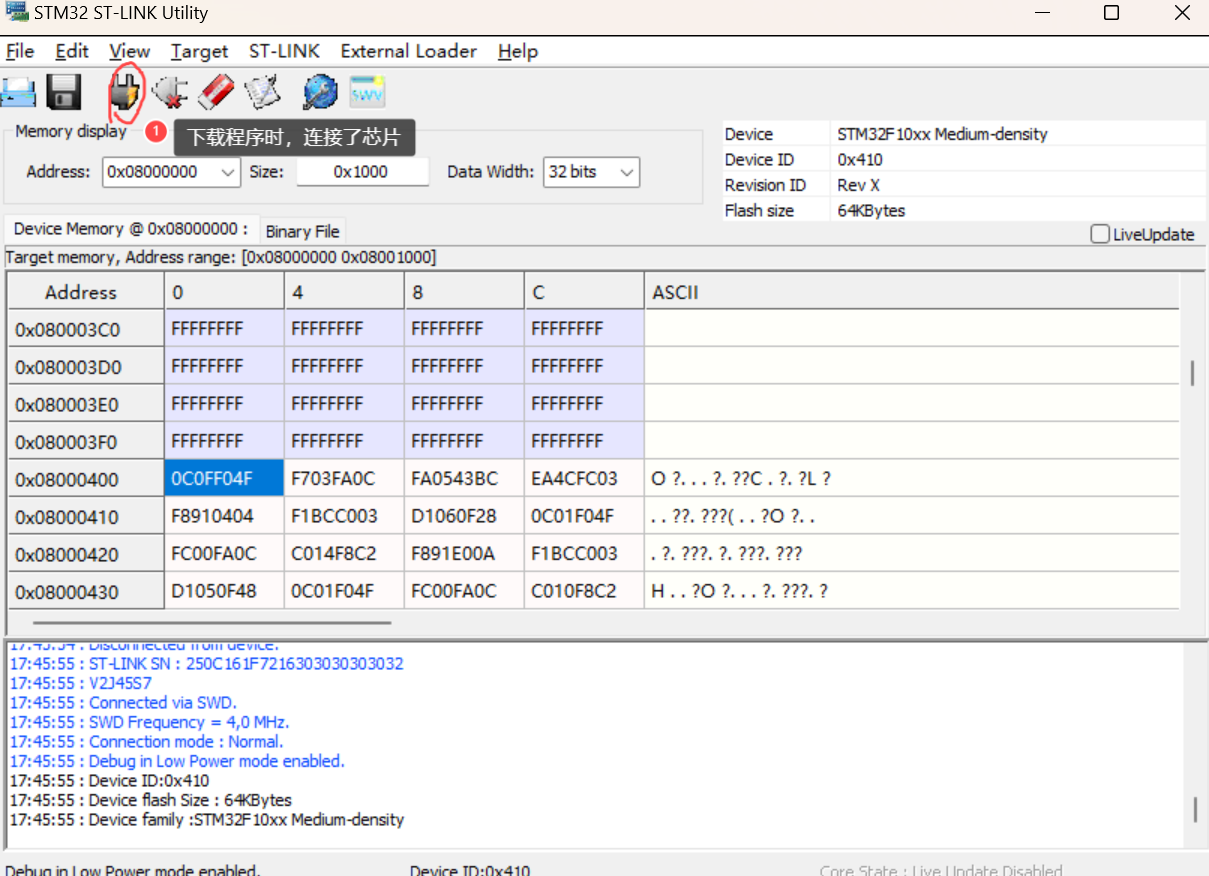Open the Help menu
The width and height of the screenshot is (1209, 876).
coord(517,51)
